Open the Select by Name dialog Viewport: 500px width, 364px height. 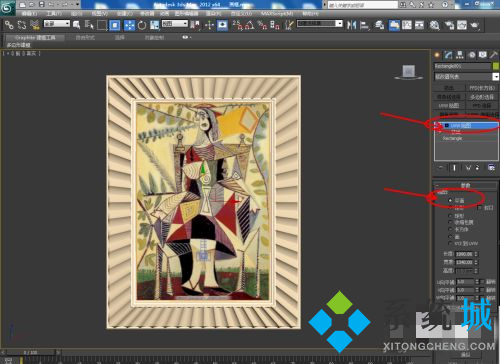(89, 25)
